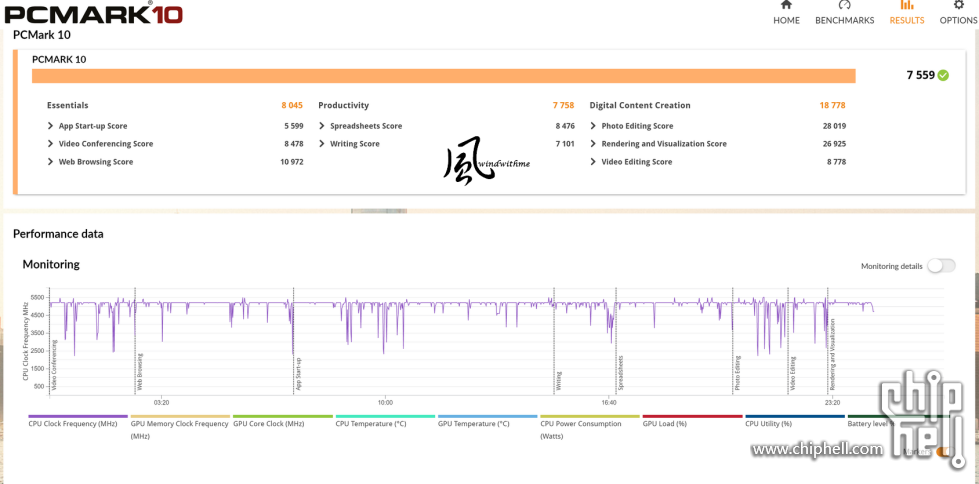The width and height of the screenshot is (979, 484).
Task: Select the App Start-up marker in the chart
Action: tap(298, 374)
